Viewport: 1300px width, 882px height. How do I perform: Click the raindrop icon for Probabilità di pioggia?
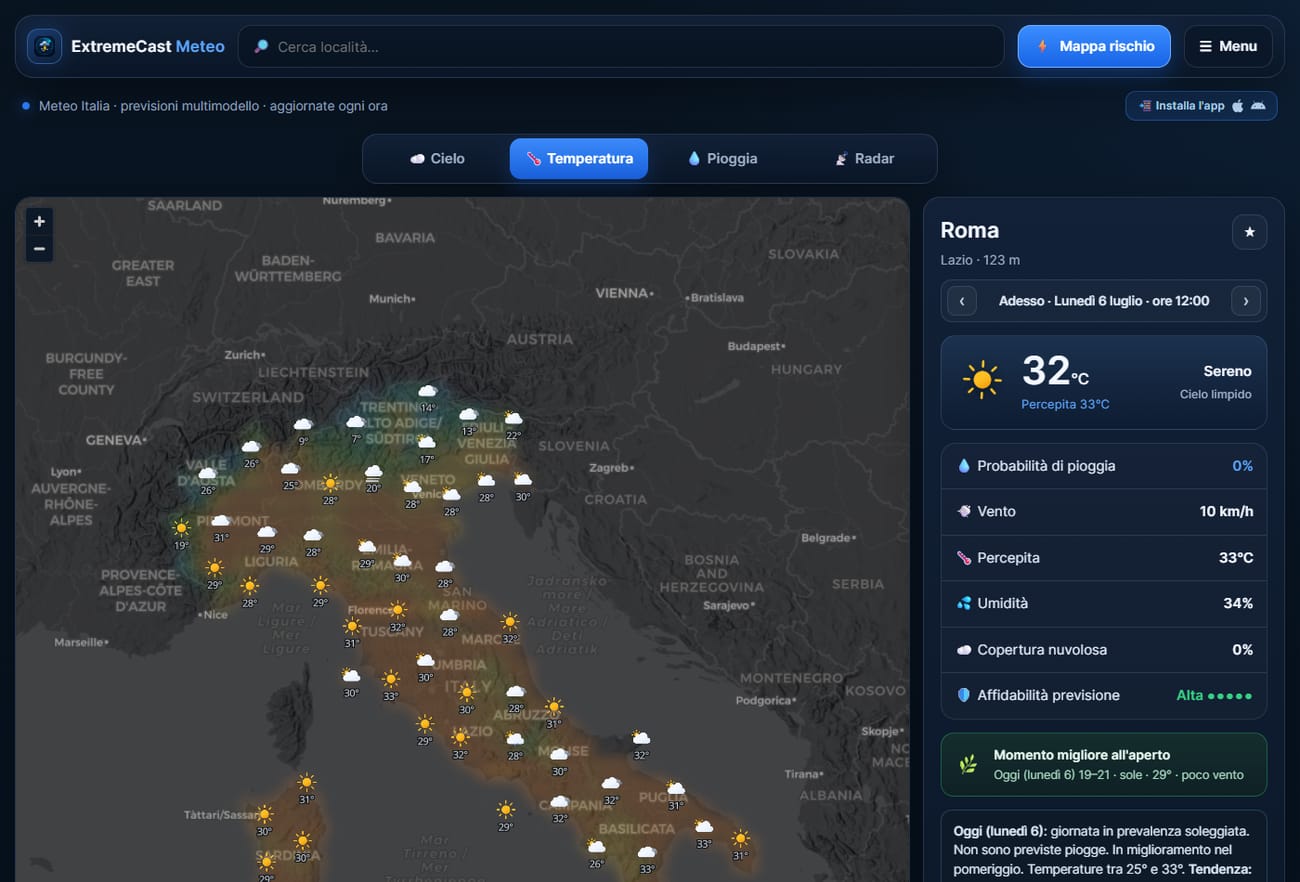pos(964,466)
